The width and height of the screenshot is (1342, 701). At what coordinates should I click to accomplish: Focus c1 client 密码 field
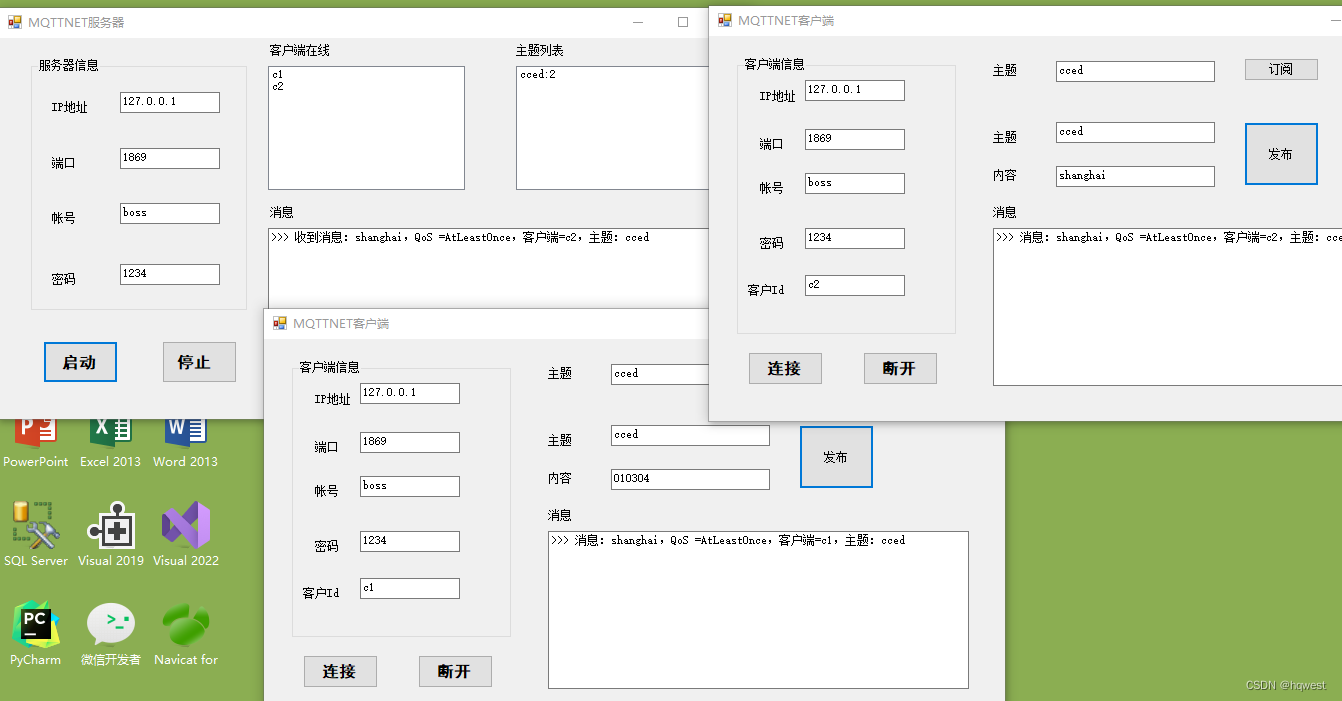(x=410, y=541)
